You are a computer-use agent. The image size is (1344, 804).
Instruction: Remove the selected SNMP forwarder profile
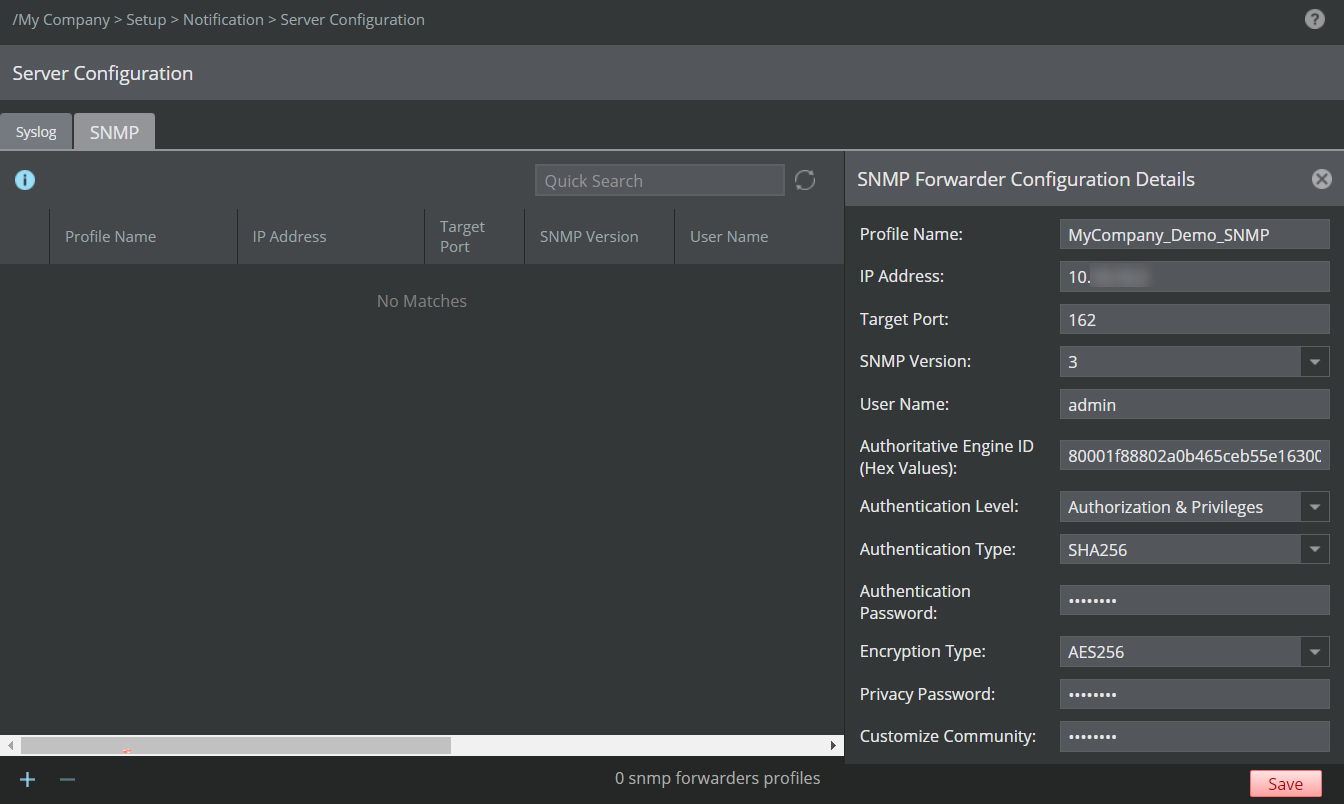click(67, 779)
